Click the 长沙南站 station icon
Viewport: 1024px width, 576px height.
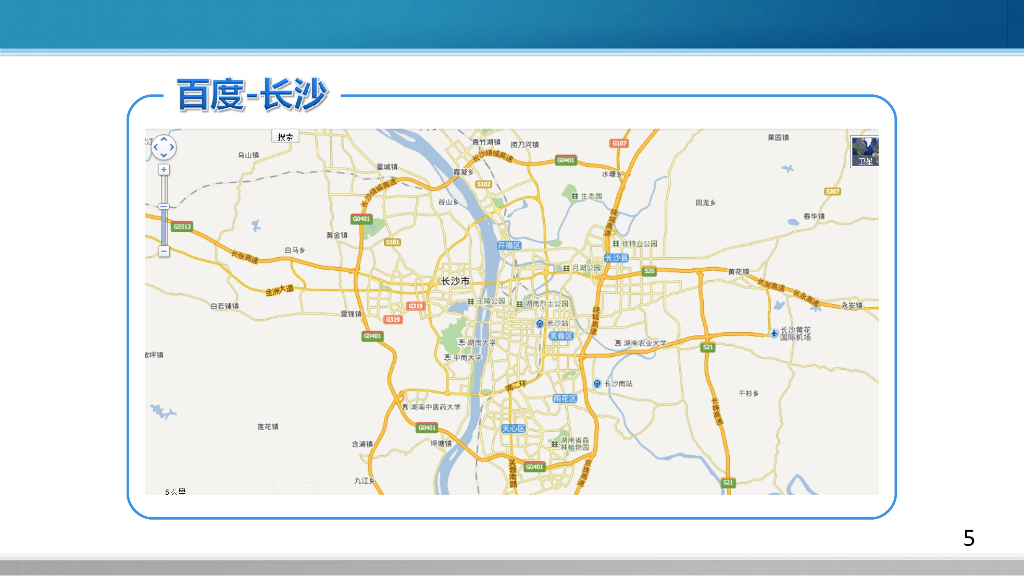pos(597,384)
